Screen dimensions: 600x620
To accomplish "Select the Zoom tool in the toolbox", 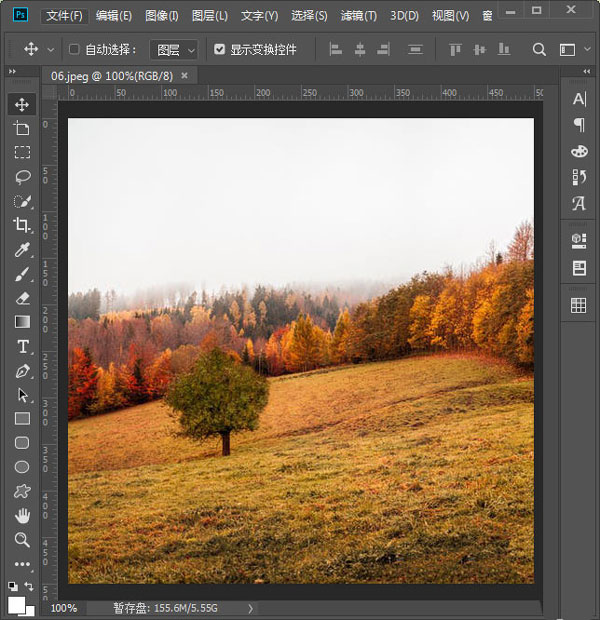I will (22, 540).
